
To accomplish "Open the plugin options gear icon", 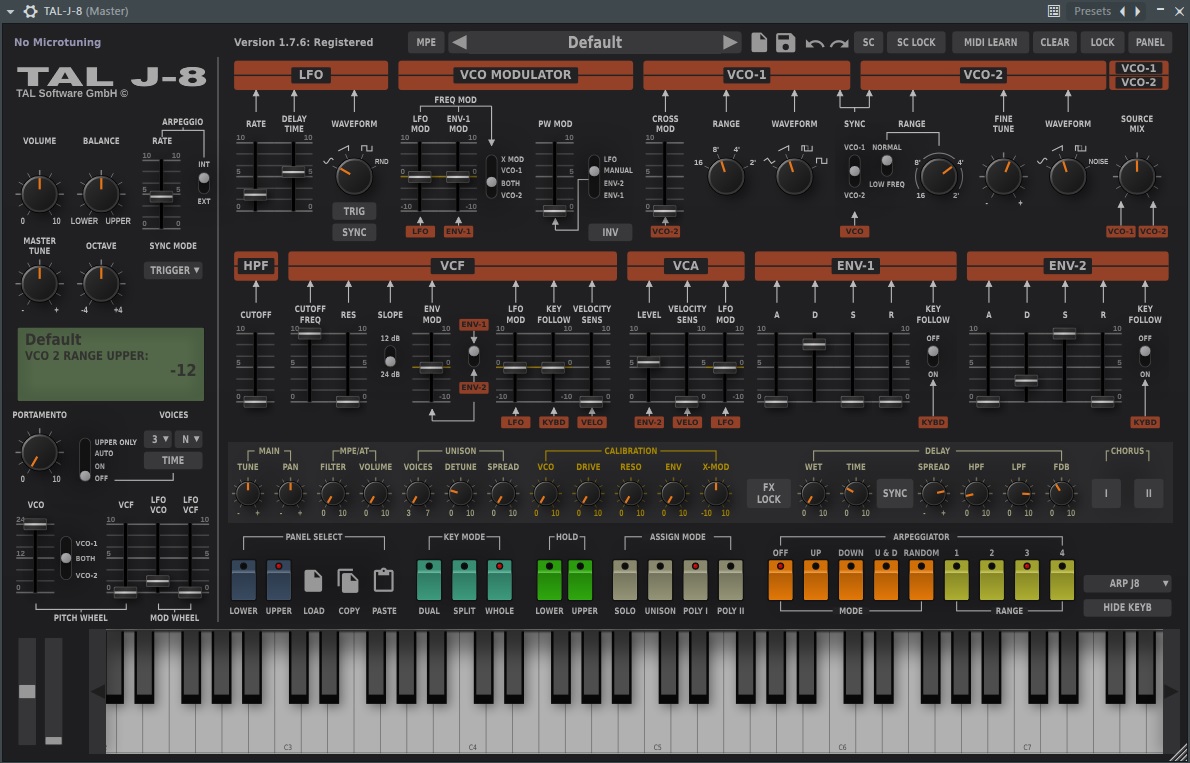I will [x=30, y=11].
